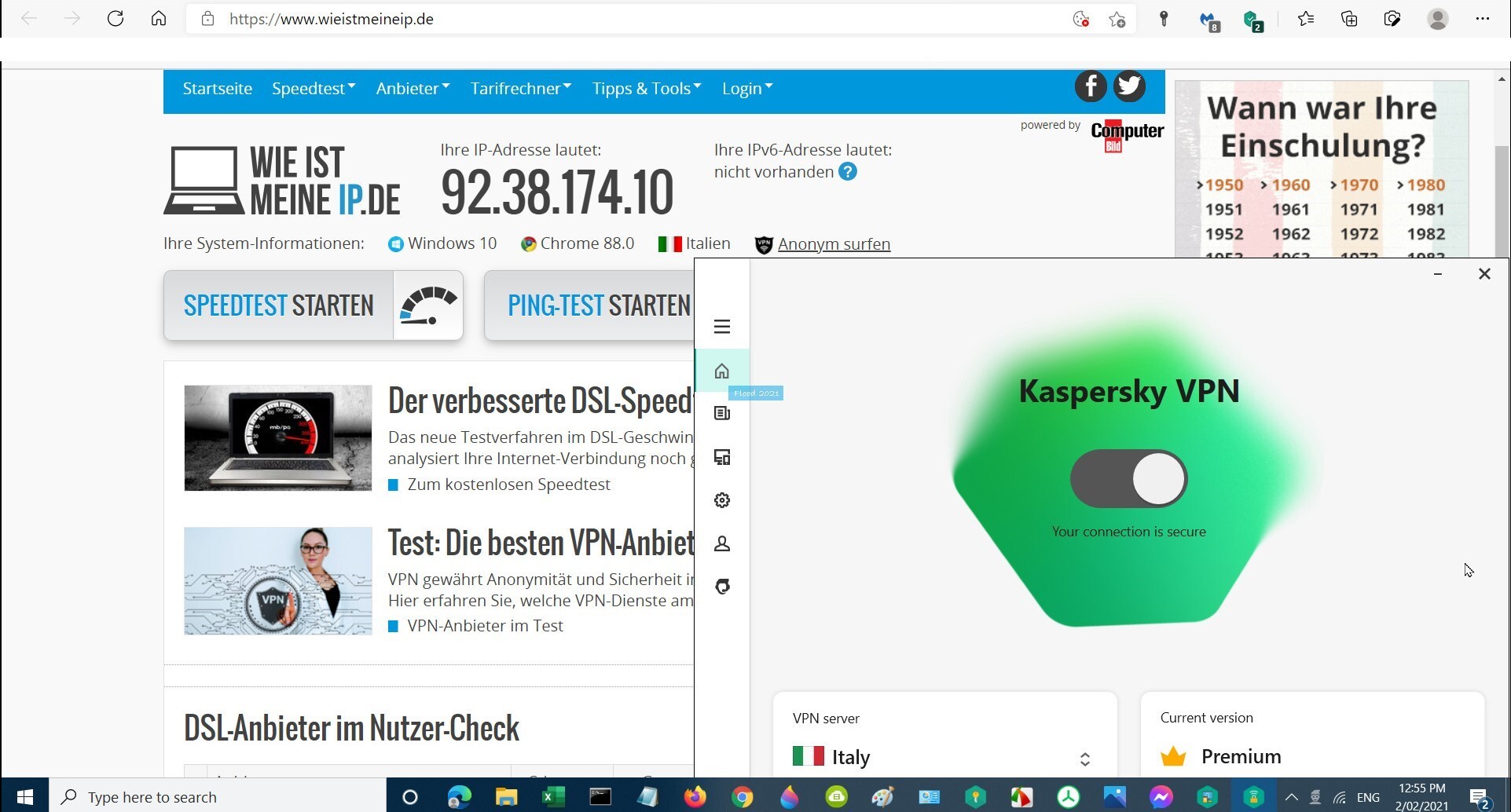Open the Malwarebytes extension icon

(x=1209, y=21)
